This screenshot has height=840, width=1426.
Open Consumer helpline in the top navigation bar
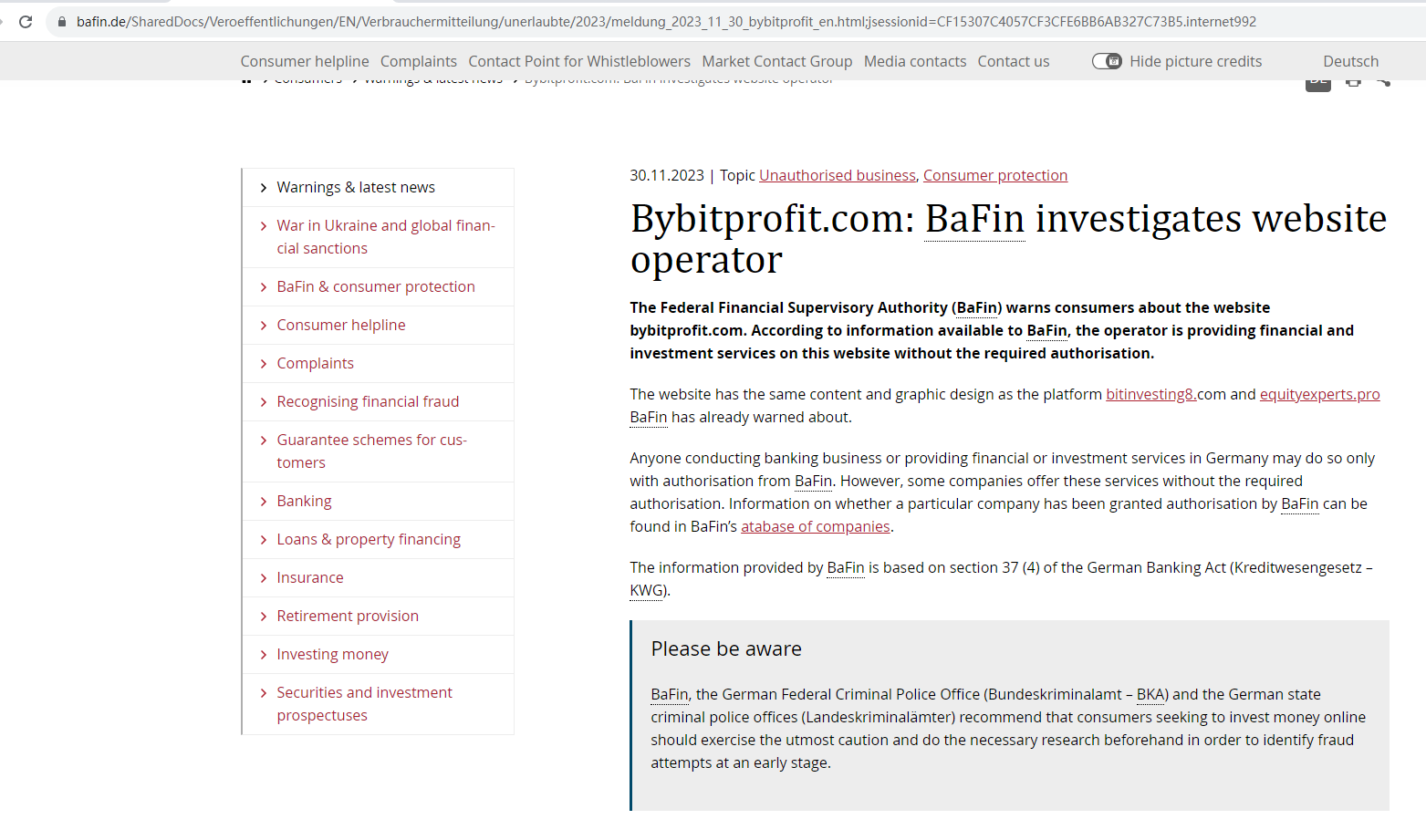point(305,61)
